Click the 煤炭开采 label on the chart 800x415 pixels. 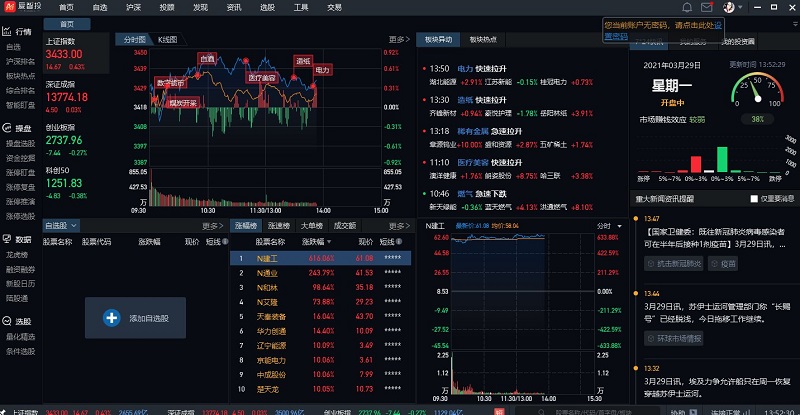point(183,103)
